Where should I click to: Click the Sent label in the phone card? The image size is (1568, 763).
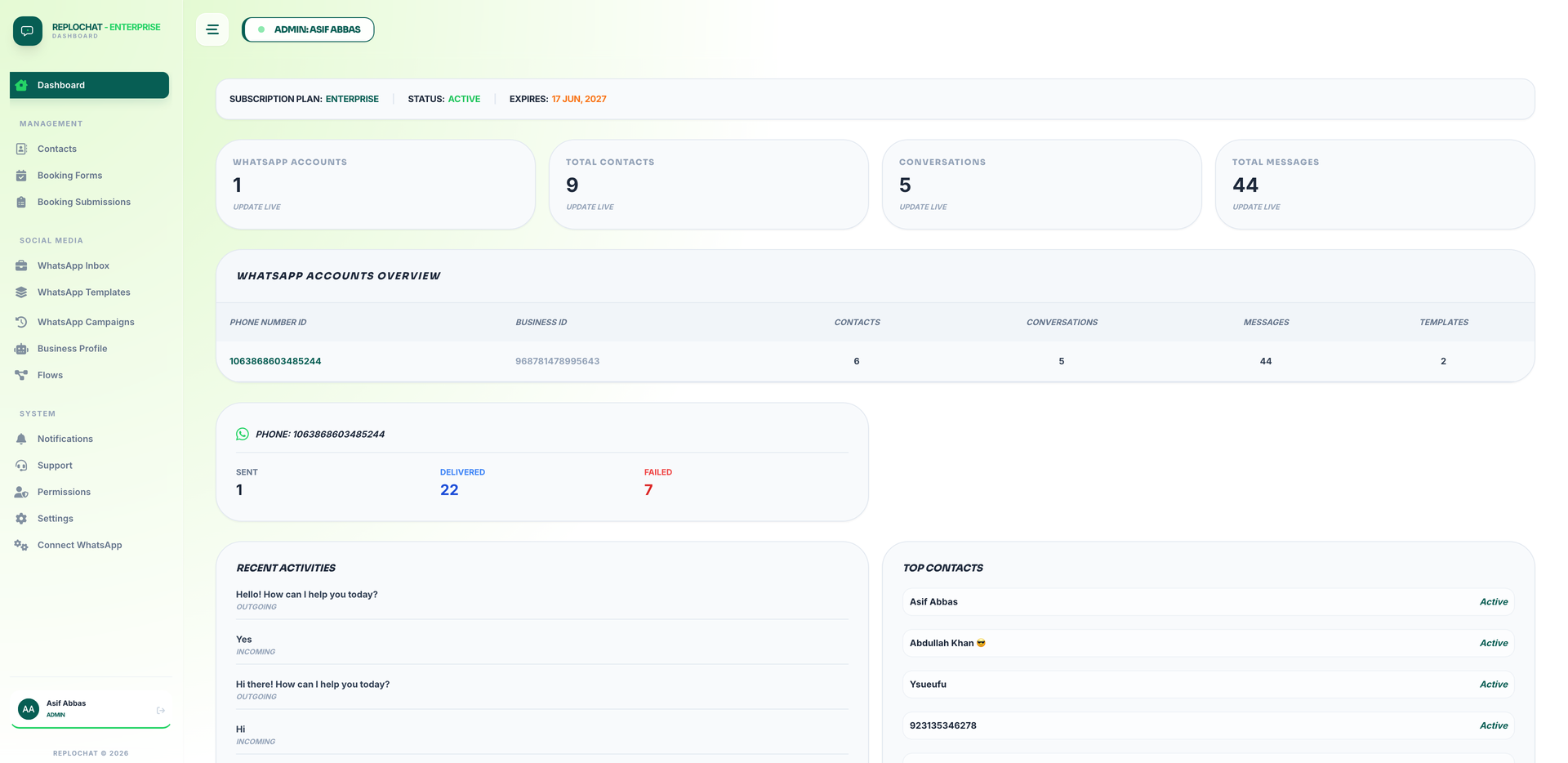(x=247, y=472)
